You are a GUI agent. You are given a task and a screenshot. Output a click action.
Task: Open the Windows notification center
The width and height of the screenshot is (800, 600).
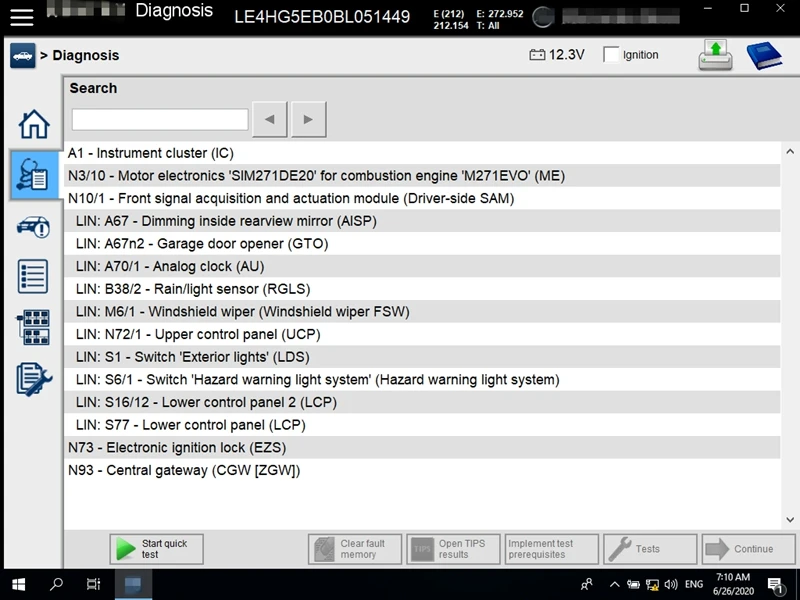point(776,585)
